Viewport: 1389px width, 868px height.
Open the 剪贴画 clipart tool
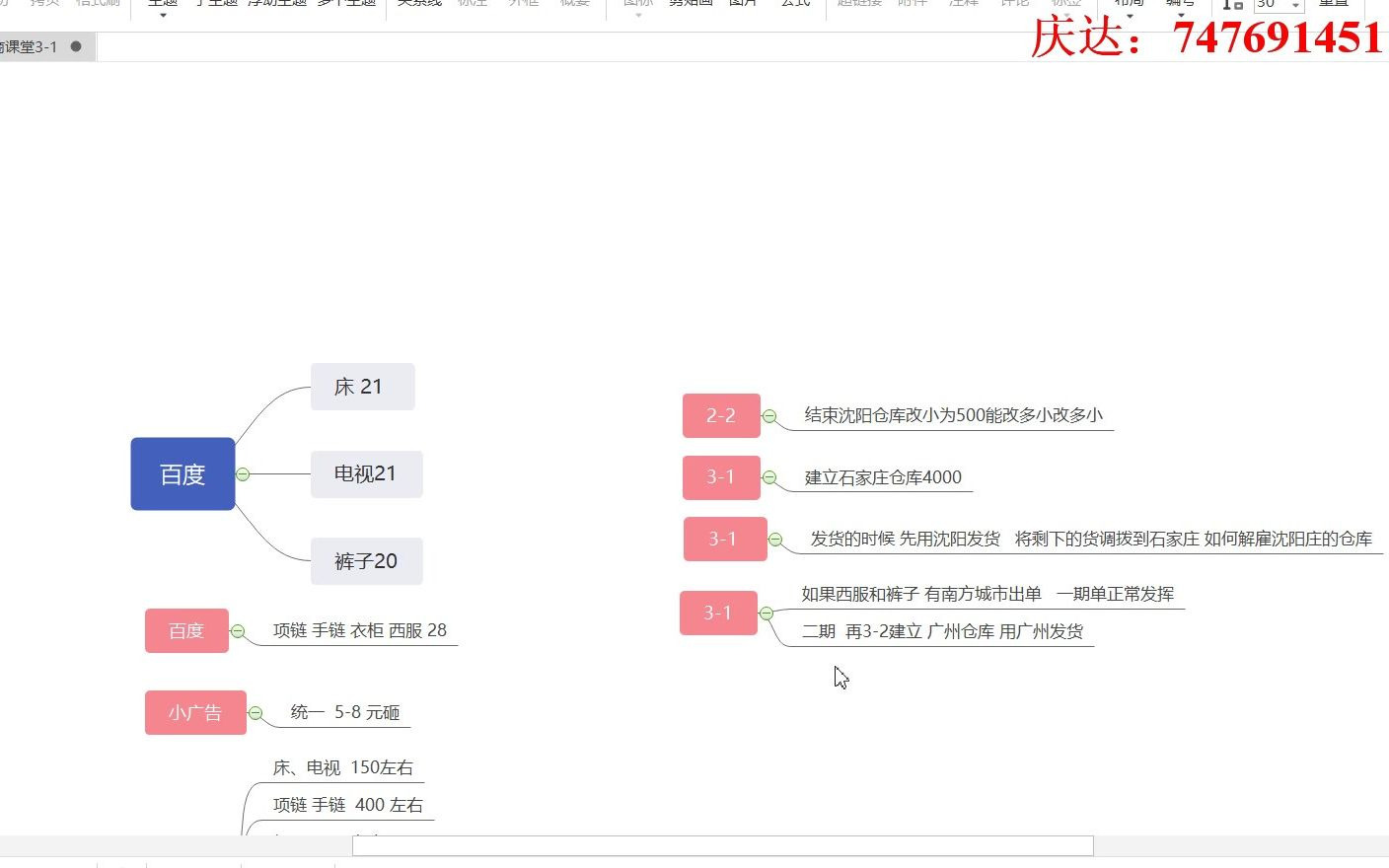[x=690, y=3]
